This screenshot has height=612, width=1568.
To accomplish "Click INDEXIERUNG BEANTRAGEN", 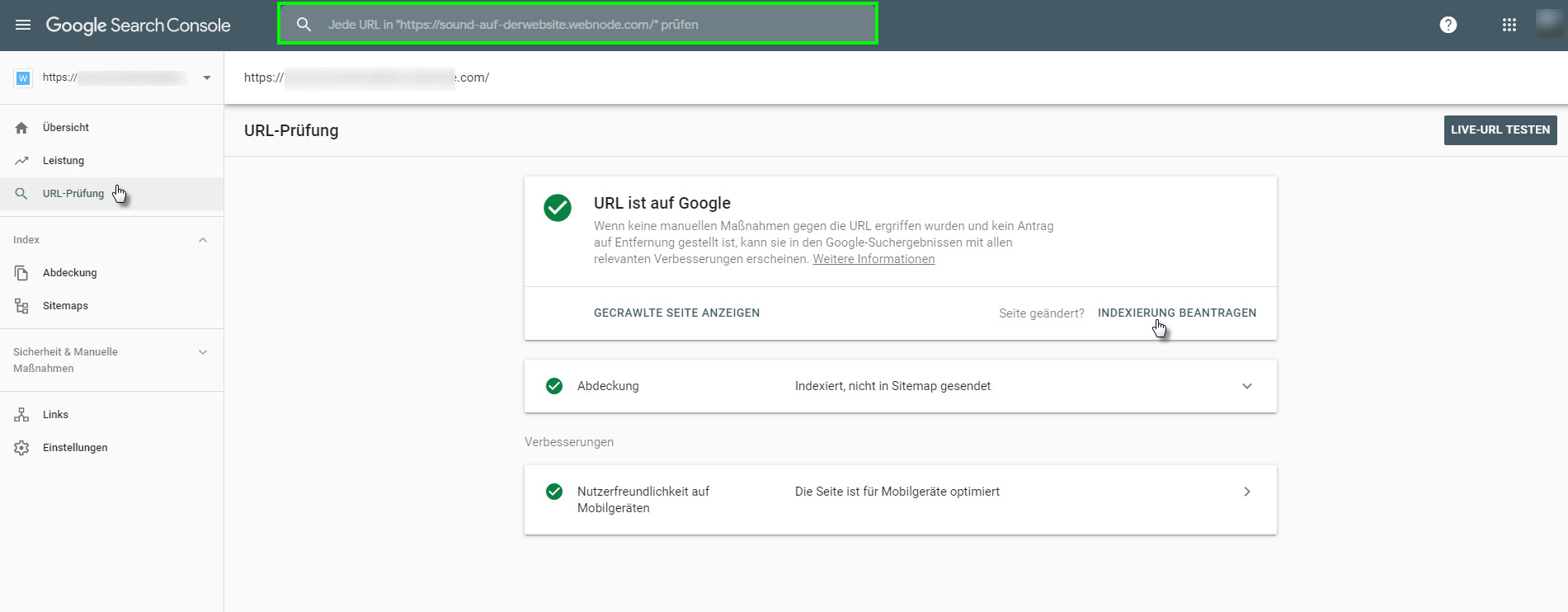I will click(x=1177, y=313).
